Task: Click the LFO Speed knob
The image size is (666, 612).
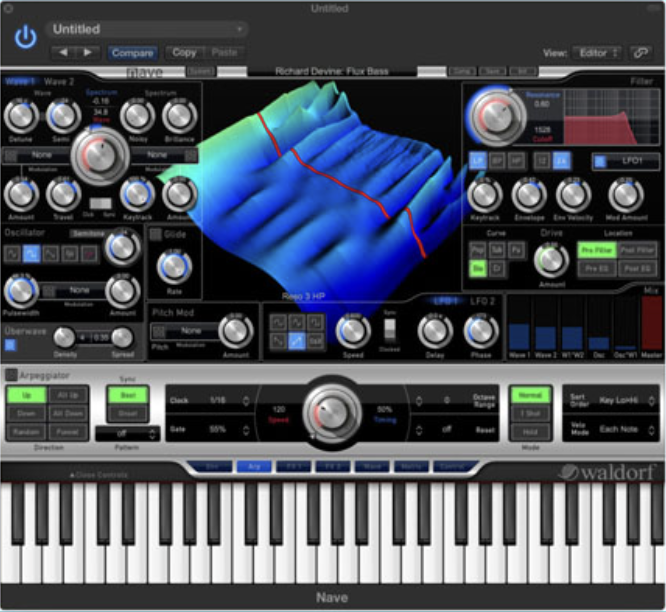Action: coord(353,332)
